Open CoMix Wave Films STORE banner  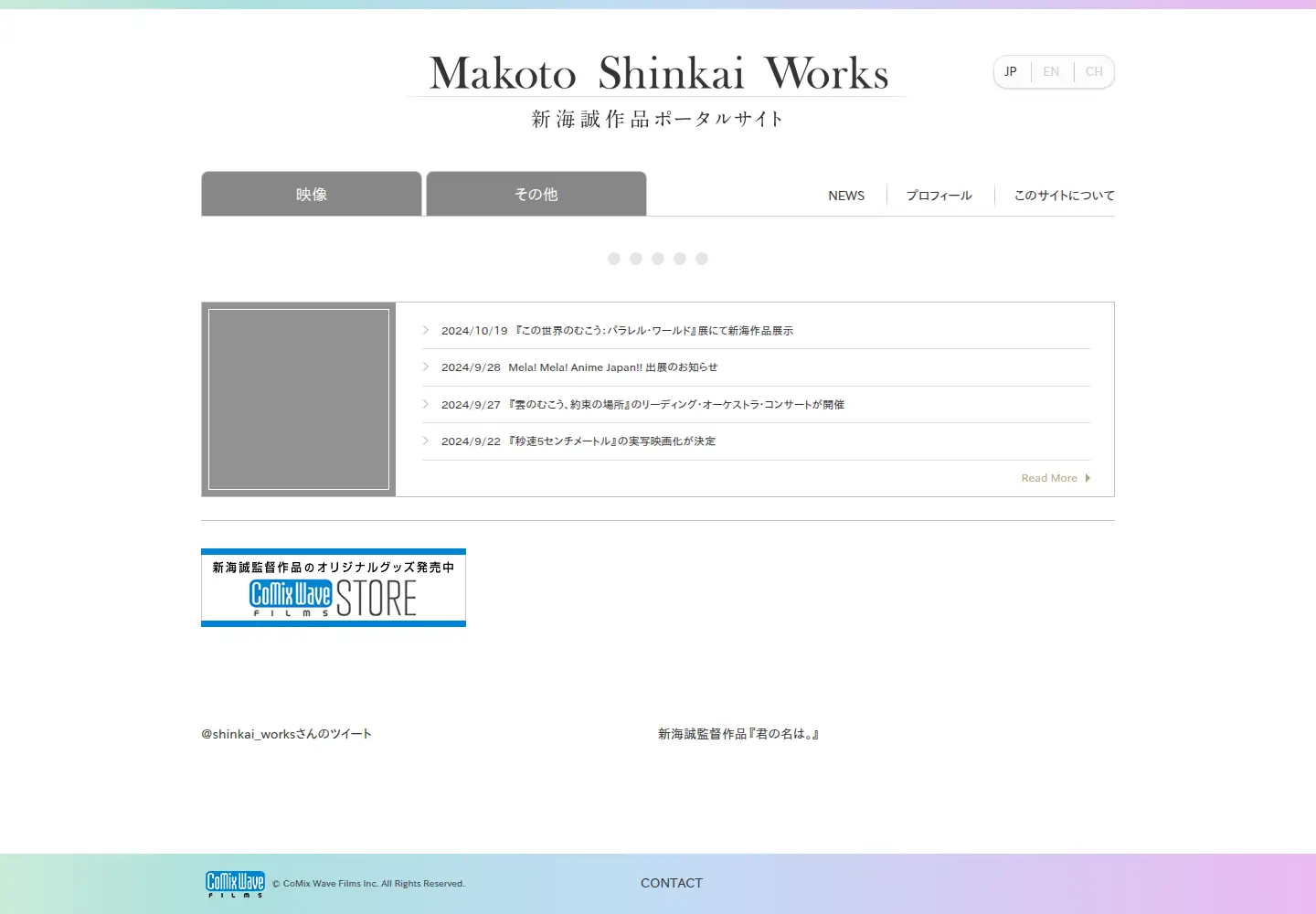(x=334, y=588)
